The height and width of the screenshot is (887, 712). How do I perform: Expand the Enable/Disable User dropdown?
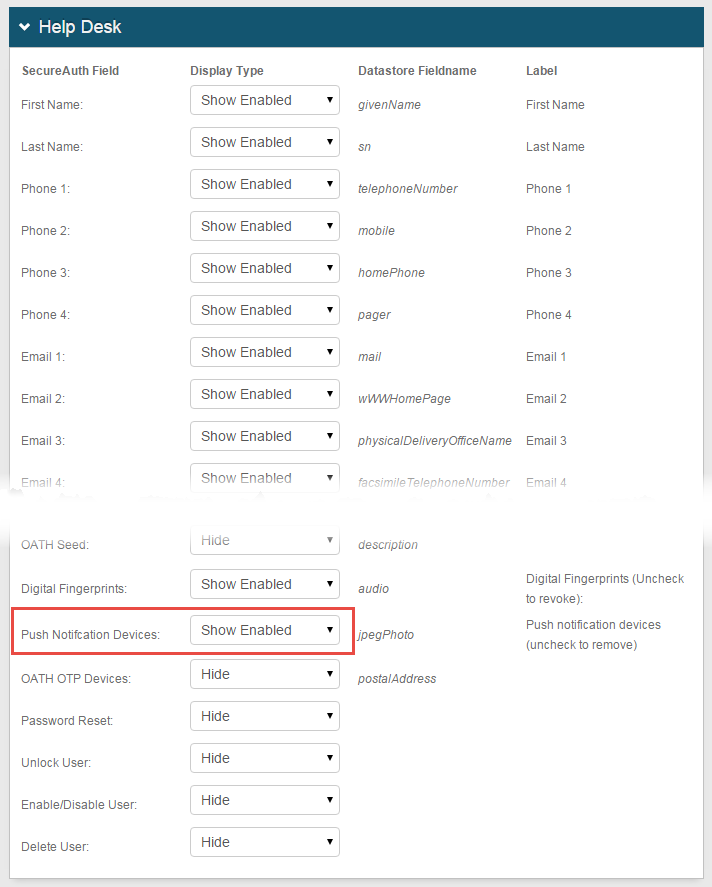pyautogui.click(x=265, y=800)
